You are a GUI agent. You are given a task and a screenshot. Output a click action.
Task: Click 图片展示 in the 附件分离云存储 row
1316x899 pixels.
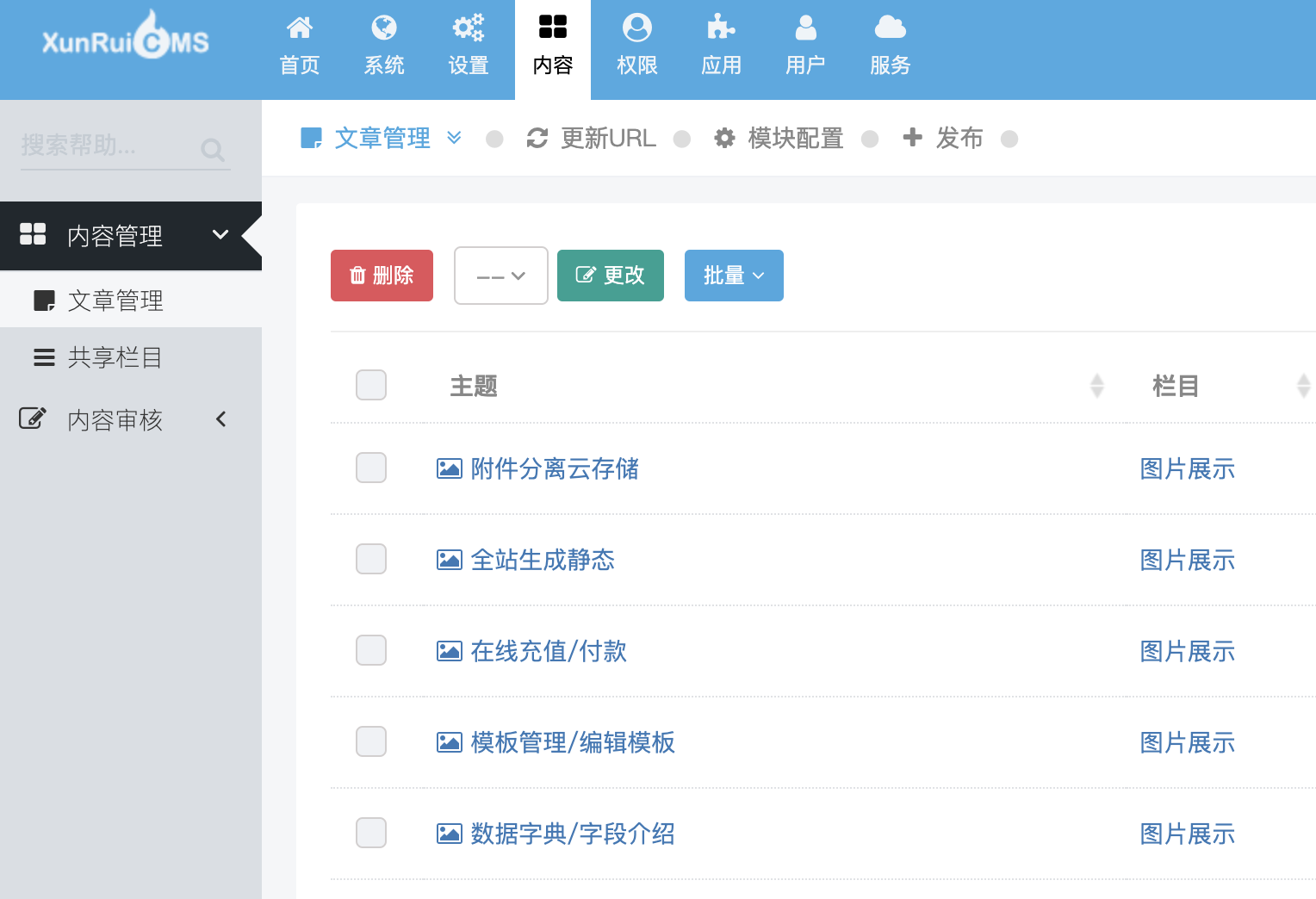pos(1188,468)
